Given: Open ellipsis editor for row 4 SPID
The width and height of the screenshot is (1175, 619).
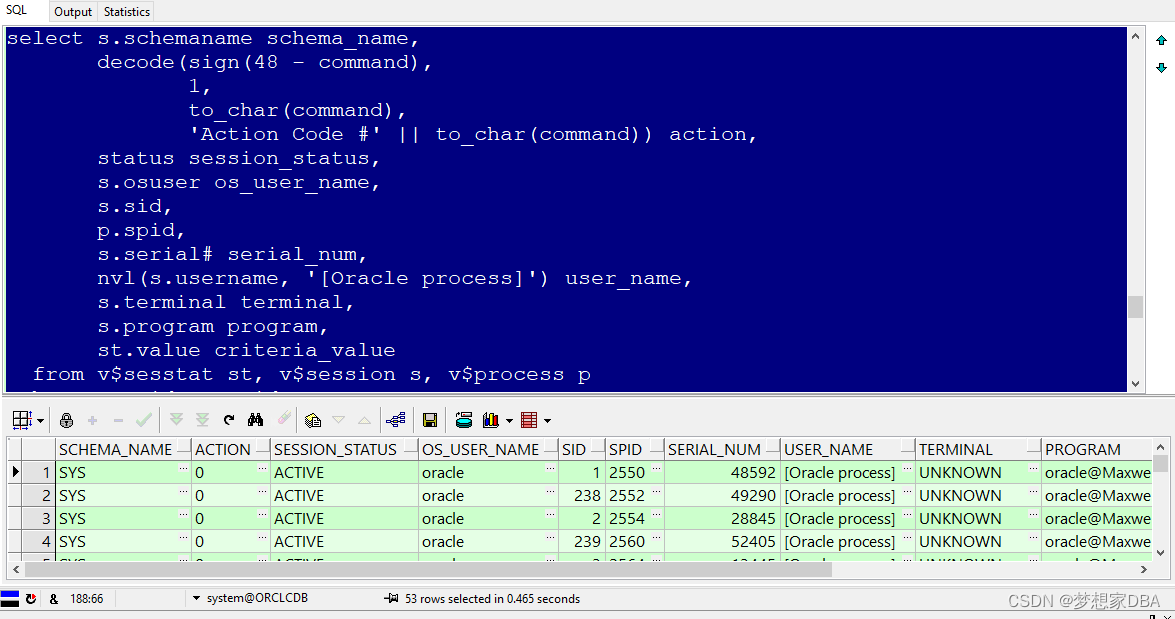Looking at the screenshot, I should [656, 539].
